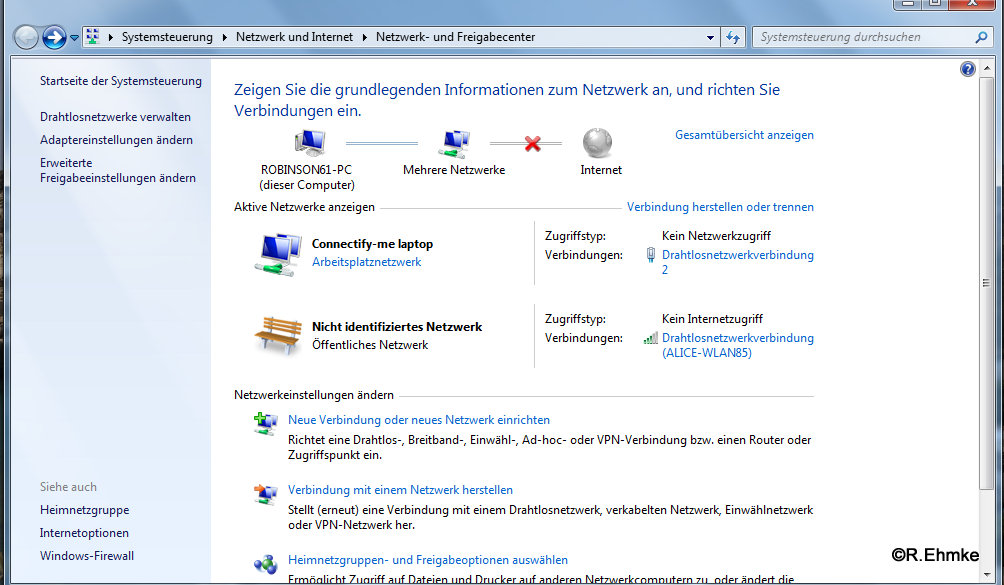The width and height of the screenshot is (1004, 585).
Task: Click the Connectify-me laptop network icon
Action: 277,253
